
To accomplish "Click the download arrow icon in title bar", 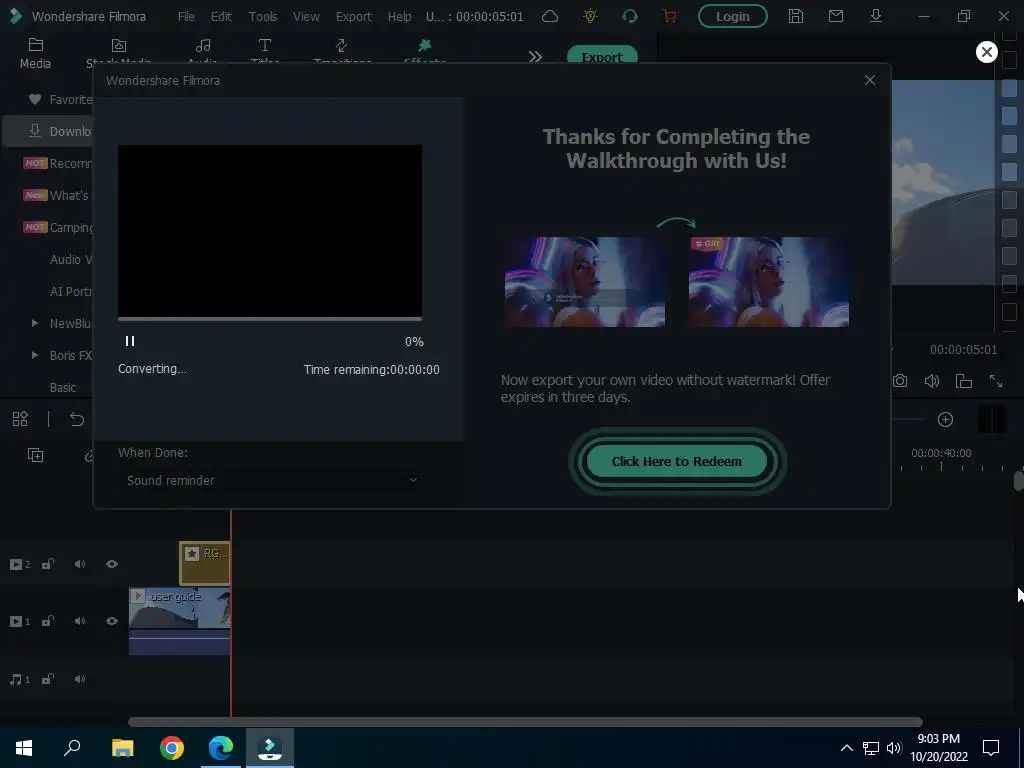I will pos(876,16).
